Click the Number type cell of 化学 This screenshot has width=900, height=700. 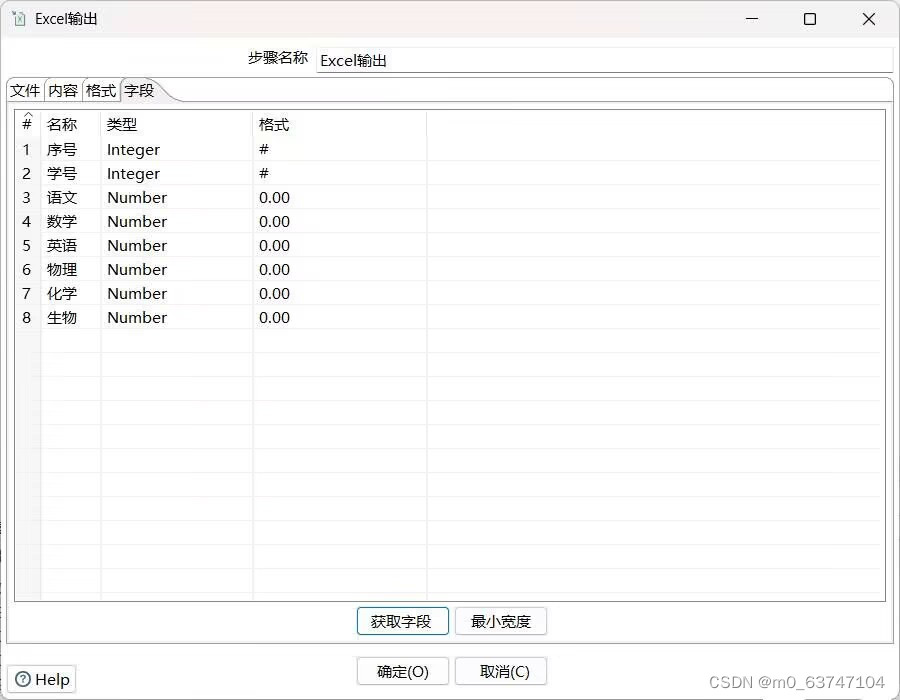[x=177, y=293]
